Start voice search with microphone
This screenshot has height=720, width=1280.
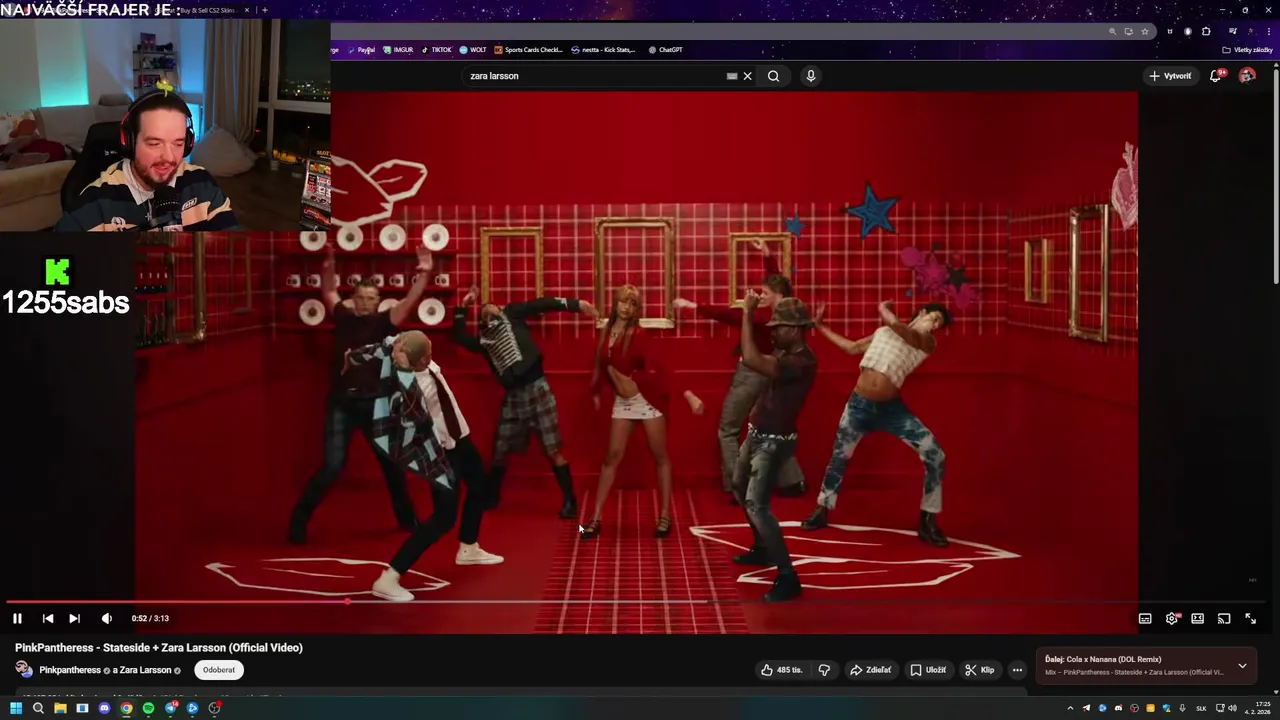pyautogui.click(x=811, y=76)
